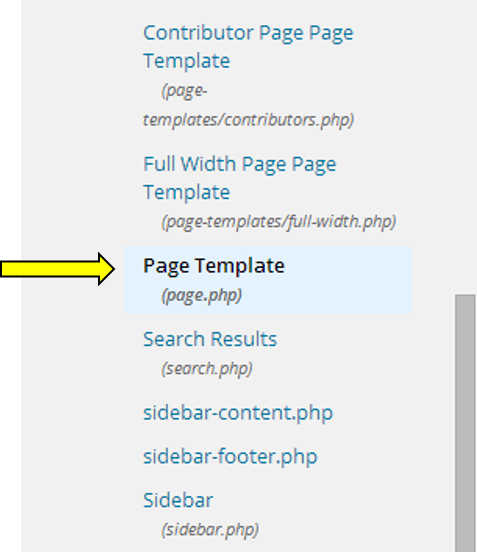
Task: Open the Full Width Page Page Template
Action: (x=240, y=178)
